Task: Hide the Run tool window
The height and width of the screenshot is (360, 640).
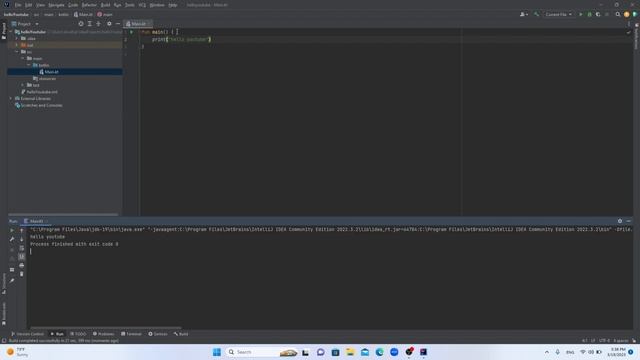Action: point(629,221)
